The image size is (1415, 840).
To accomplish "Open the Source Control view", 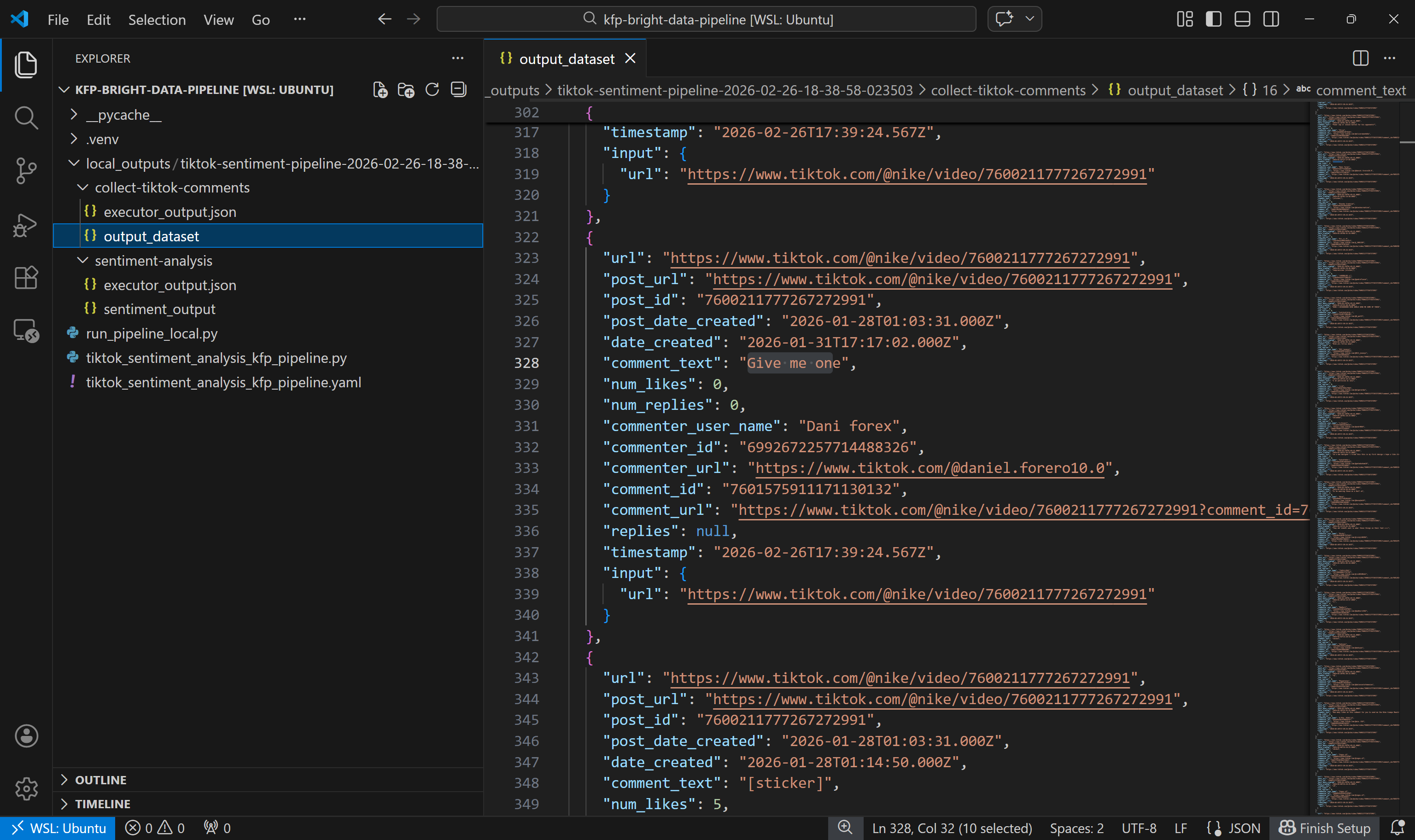I will tap(25, 170).
